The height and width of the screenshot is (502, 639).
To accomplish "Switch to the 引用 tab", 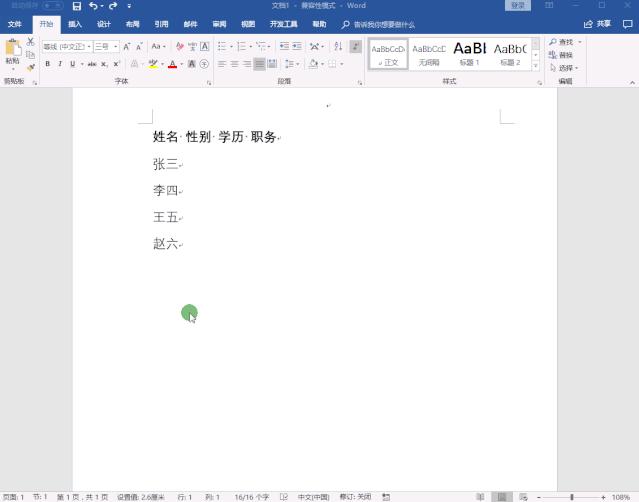I will click(x=161, y=24).
